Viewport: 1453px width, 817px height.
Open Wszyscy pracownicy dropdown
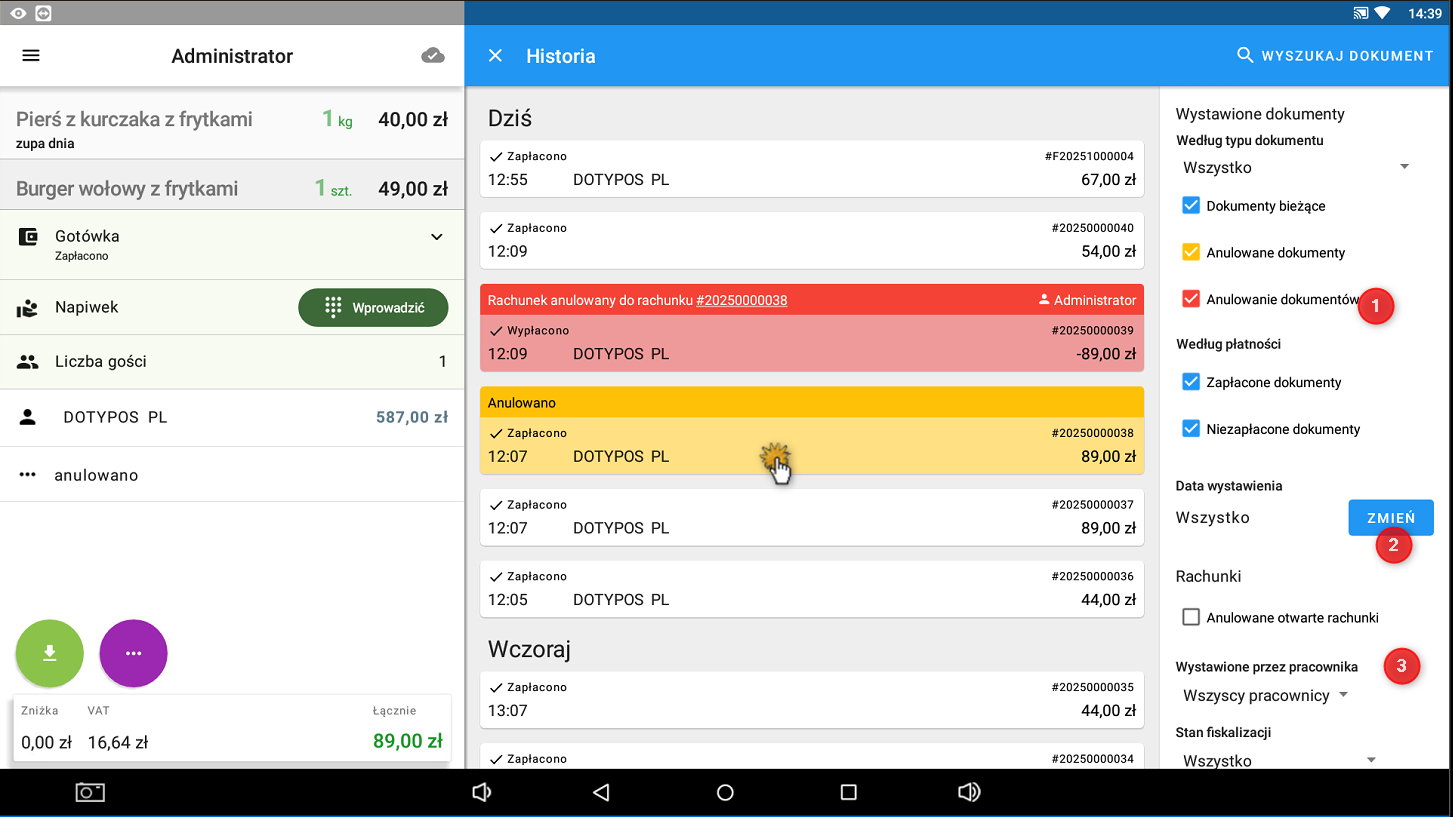(x=1265, y=695)
